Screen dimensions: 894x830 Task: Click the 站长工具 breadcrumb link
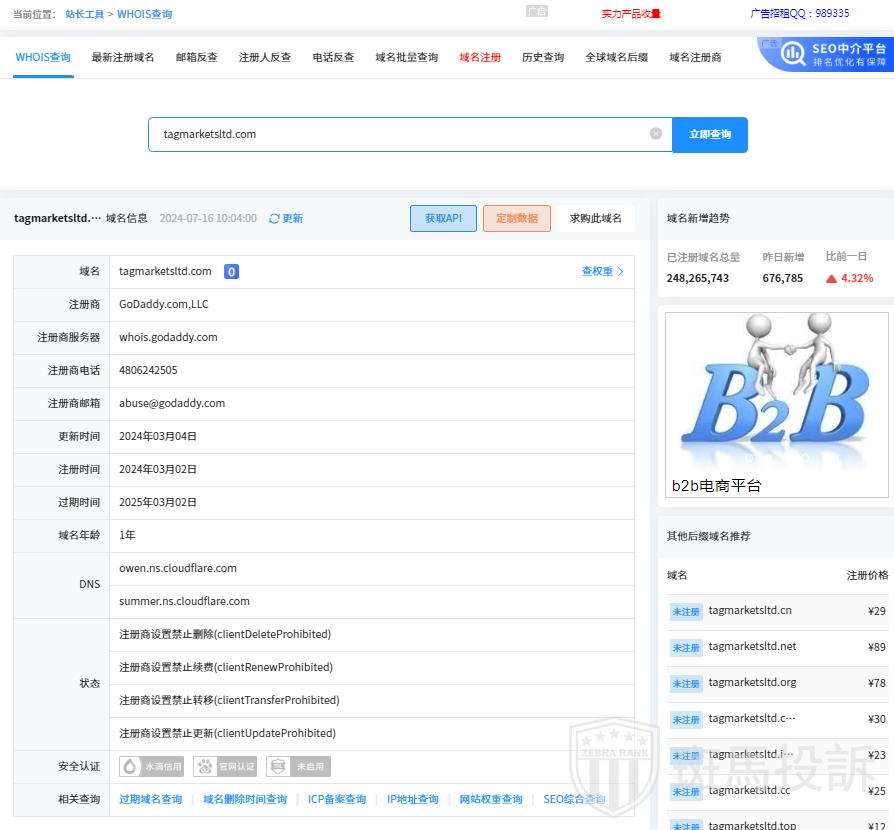84,15
